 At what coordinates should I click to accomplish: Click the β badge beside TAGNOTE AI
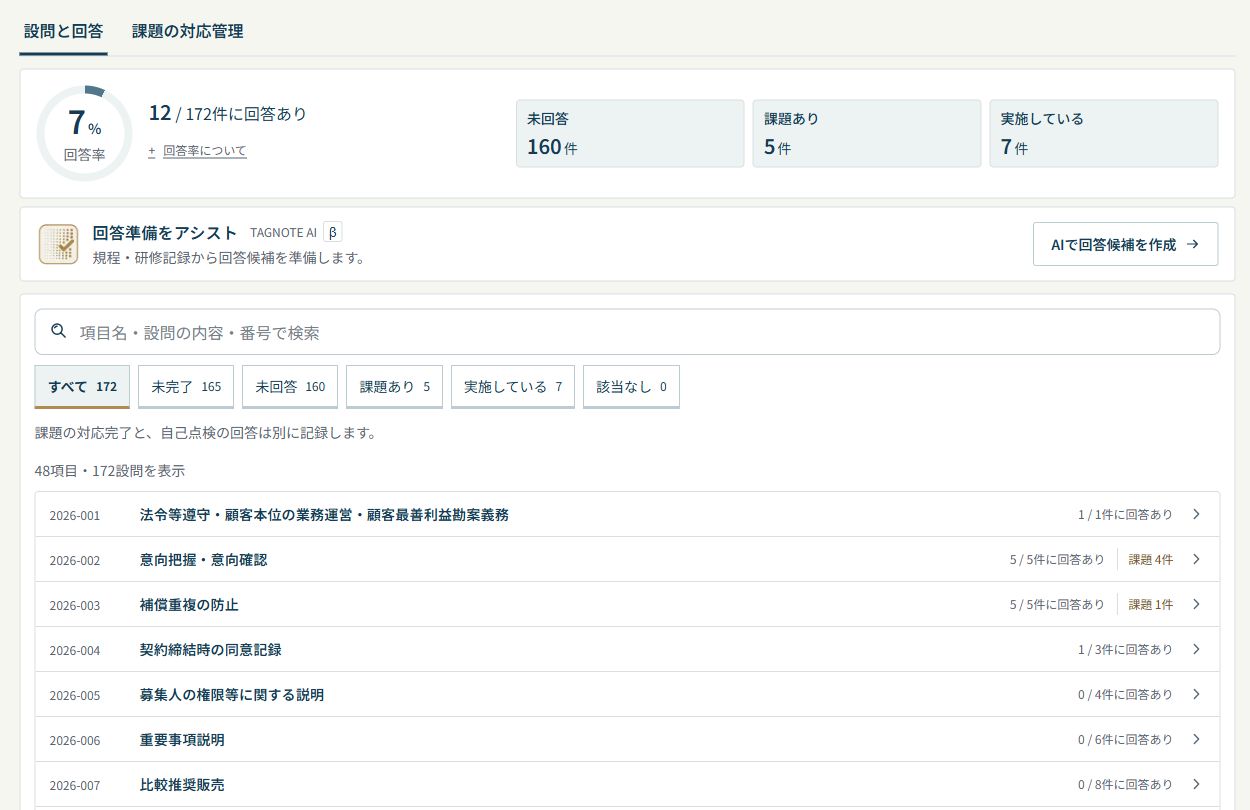tap(333, 233)
